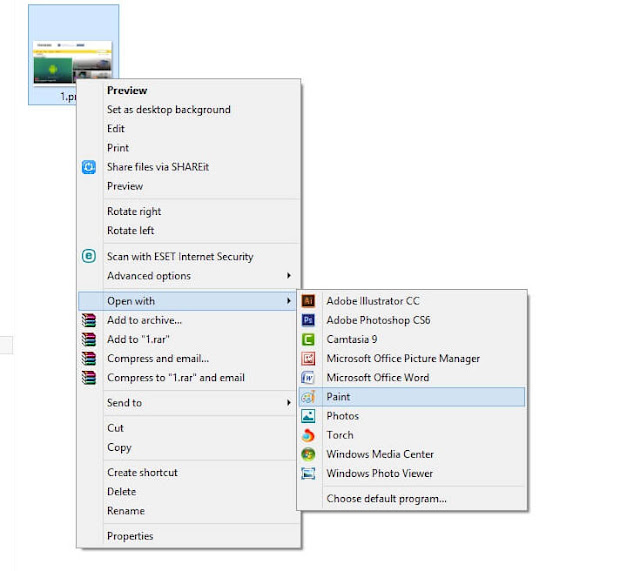Click WinRAR icon beside Compress to "1.rar" and email
Screen dimensions: 640x571
click(x=89, y=378)
